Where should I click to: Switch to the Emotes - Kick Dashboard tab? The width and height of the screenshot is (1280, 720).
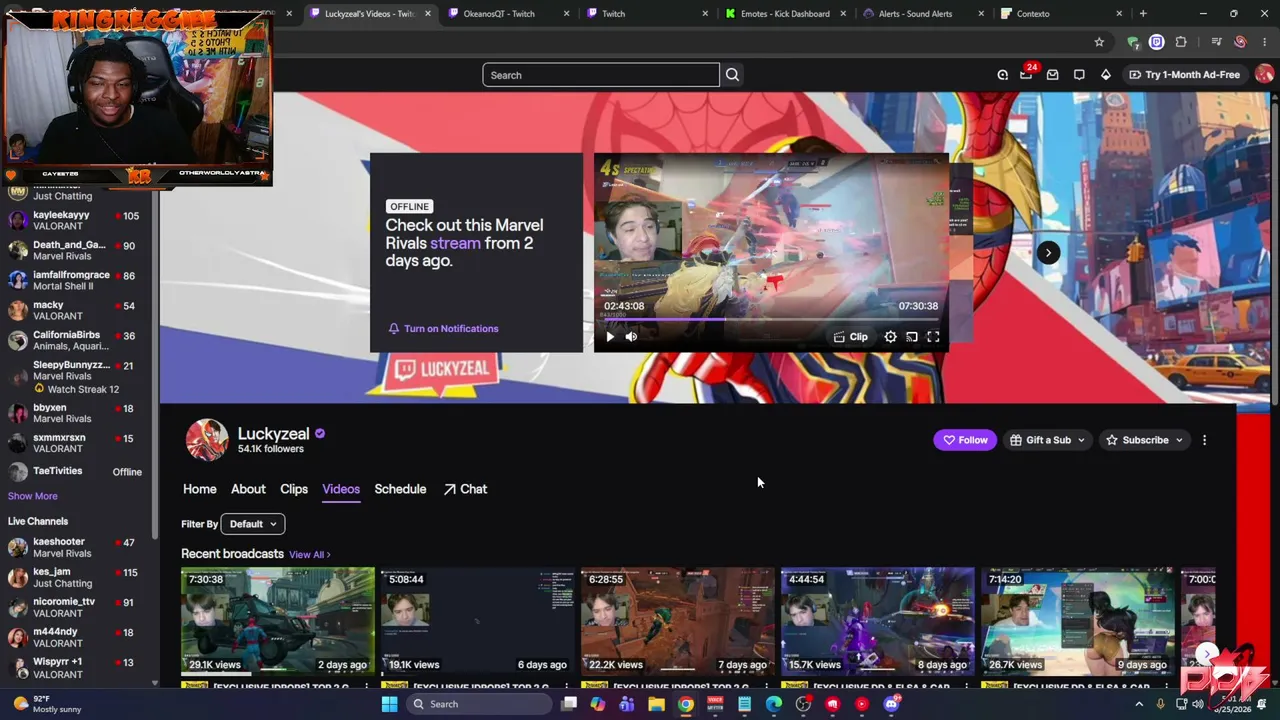786,14
